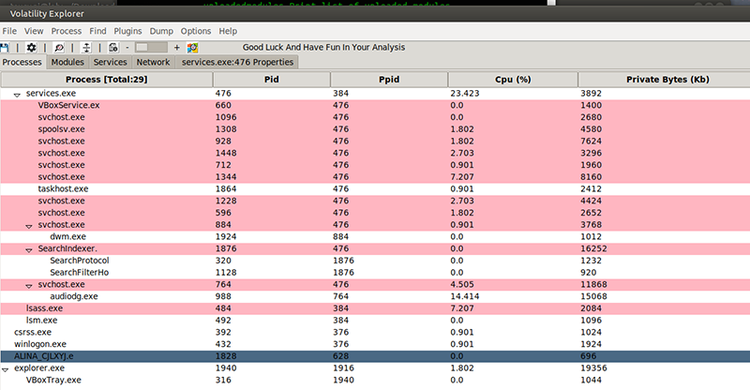Click the Ppid value 1916
750x390 pixels.
pos(343,368)
